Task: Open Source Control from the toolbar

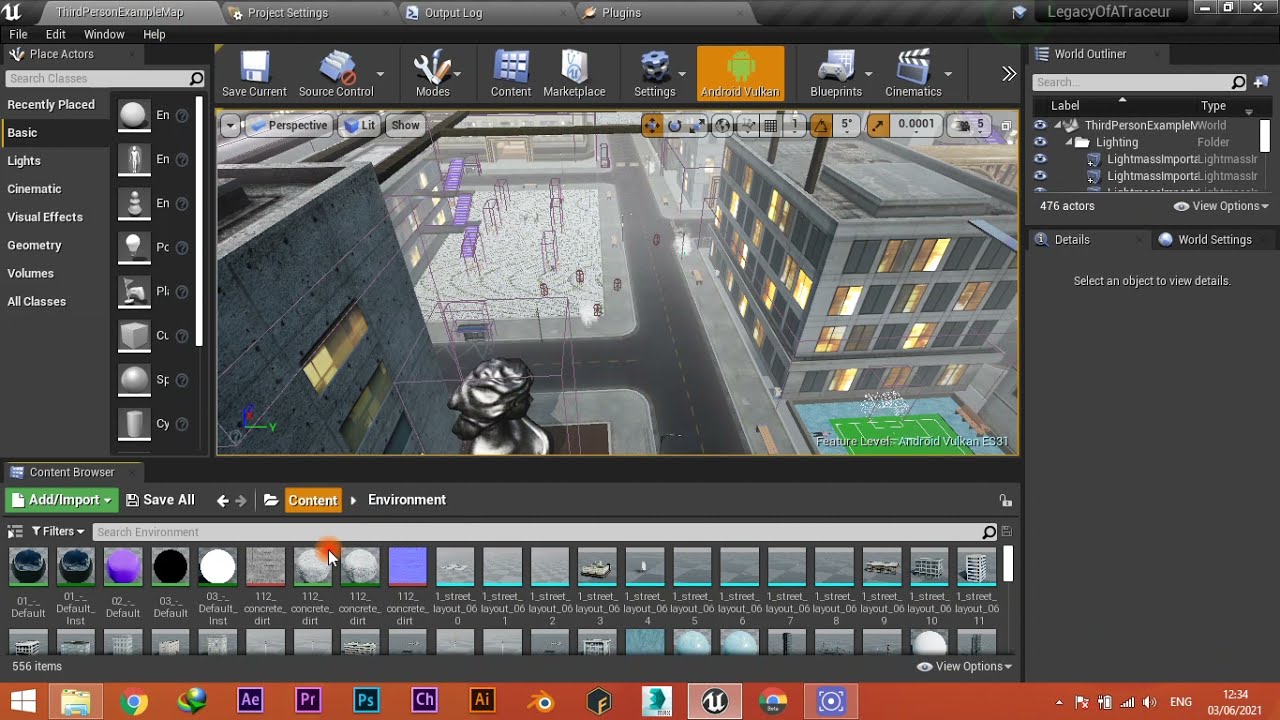Action: coord(336,74)
